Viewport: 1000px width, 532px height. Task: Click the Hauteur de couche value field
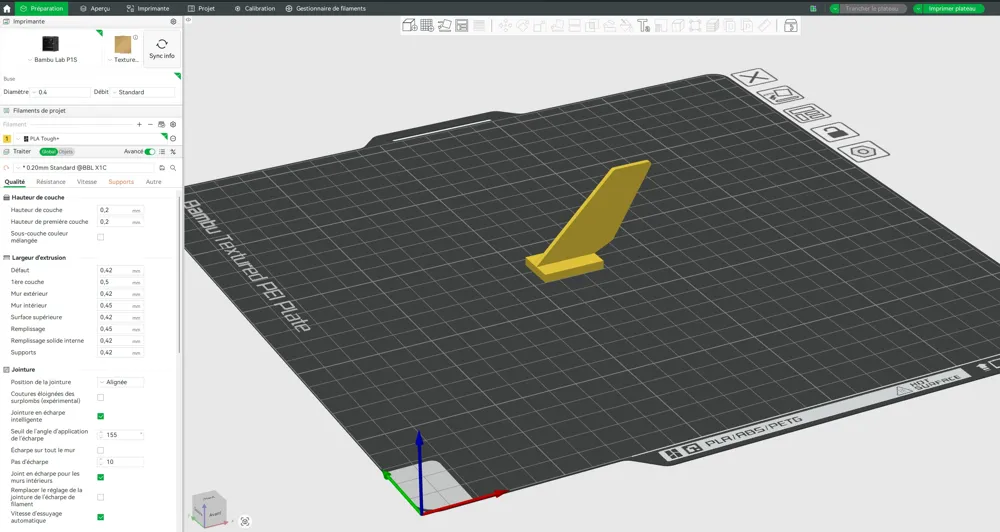pyautogui.click(x=120, y=210)
